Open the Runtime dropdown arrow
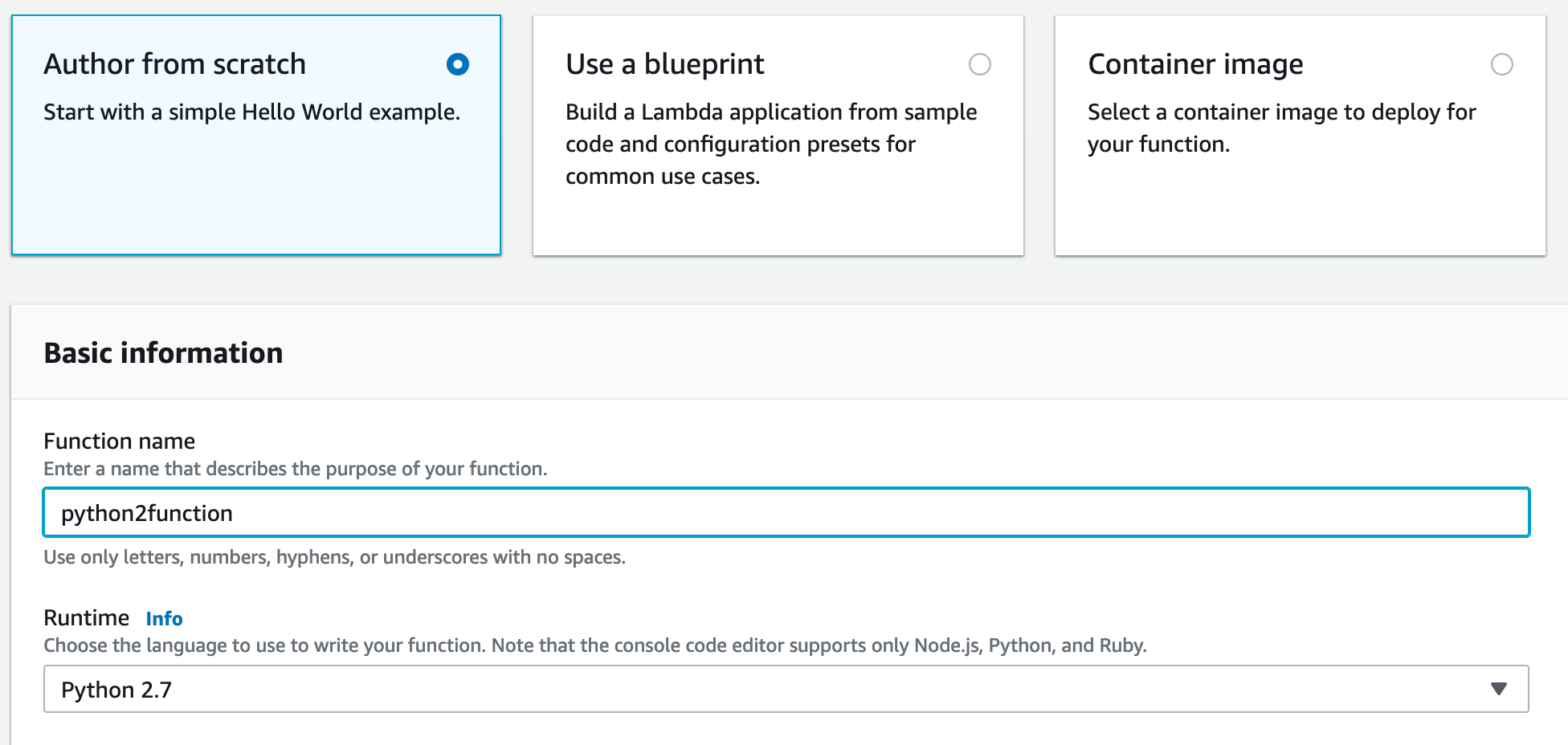The height and width of the screenshot is (745, 1568). (1498, 689)
